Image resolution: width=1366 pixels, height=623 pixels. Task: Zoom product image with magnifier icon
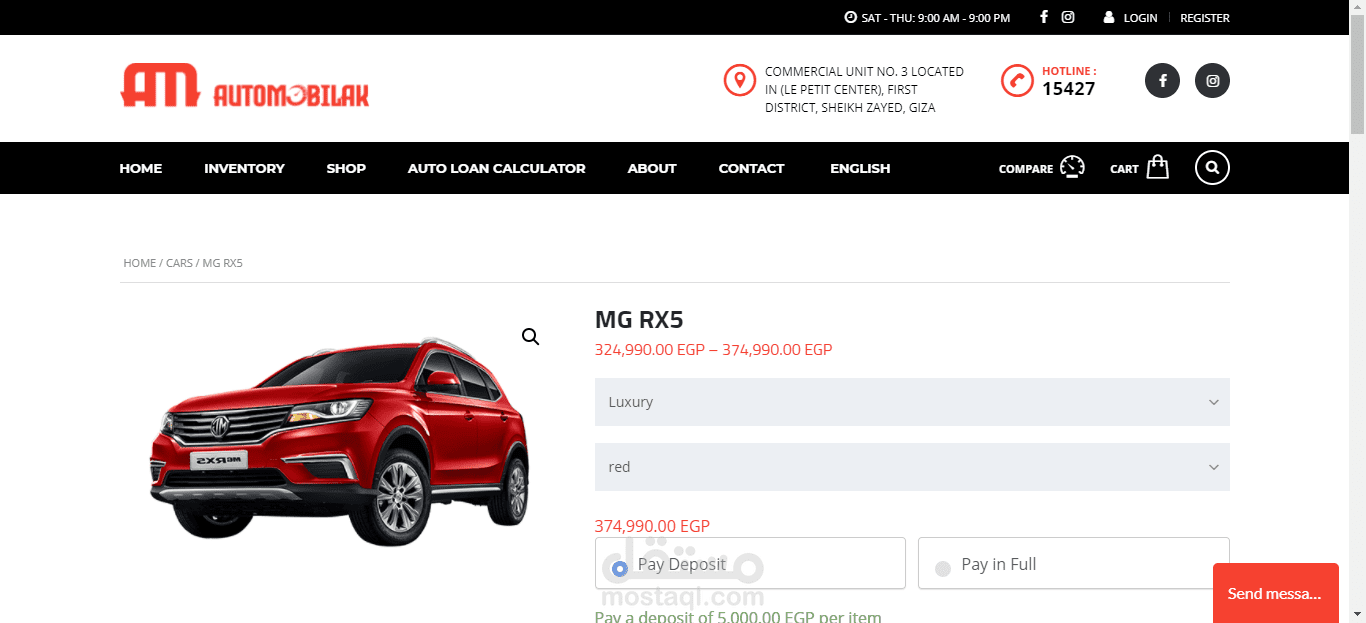pyautogui.click(x=530, y=337)
